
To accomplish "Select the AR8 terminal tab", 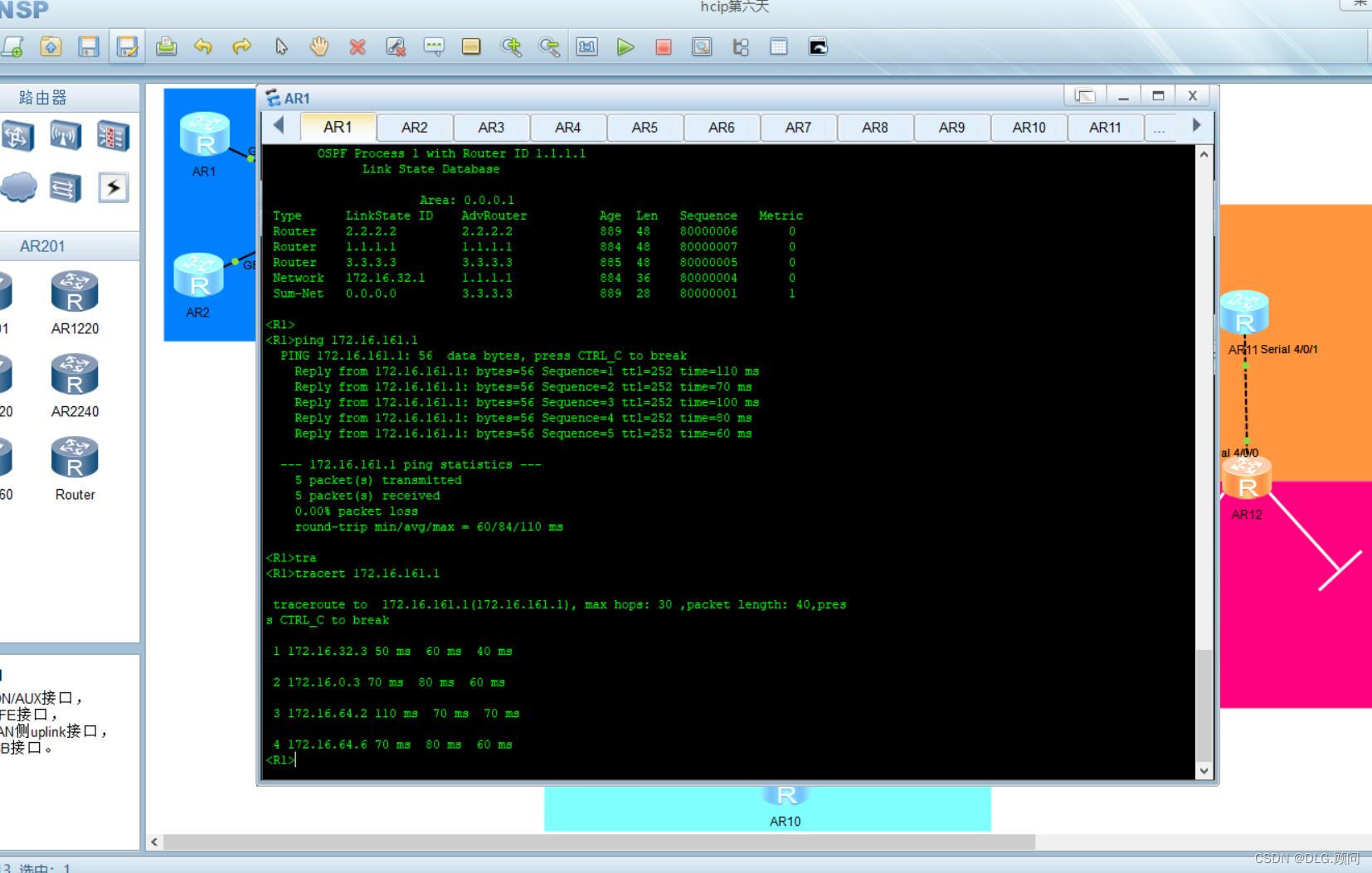I will pyautogui.click(x=875, y=128).
